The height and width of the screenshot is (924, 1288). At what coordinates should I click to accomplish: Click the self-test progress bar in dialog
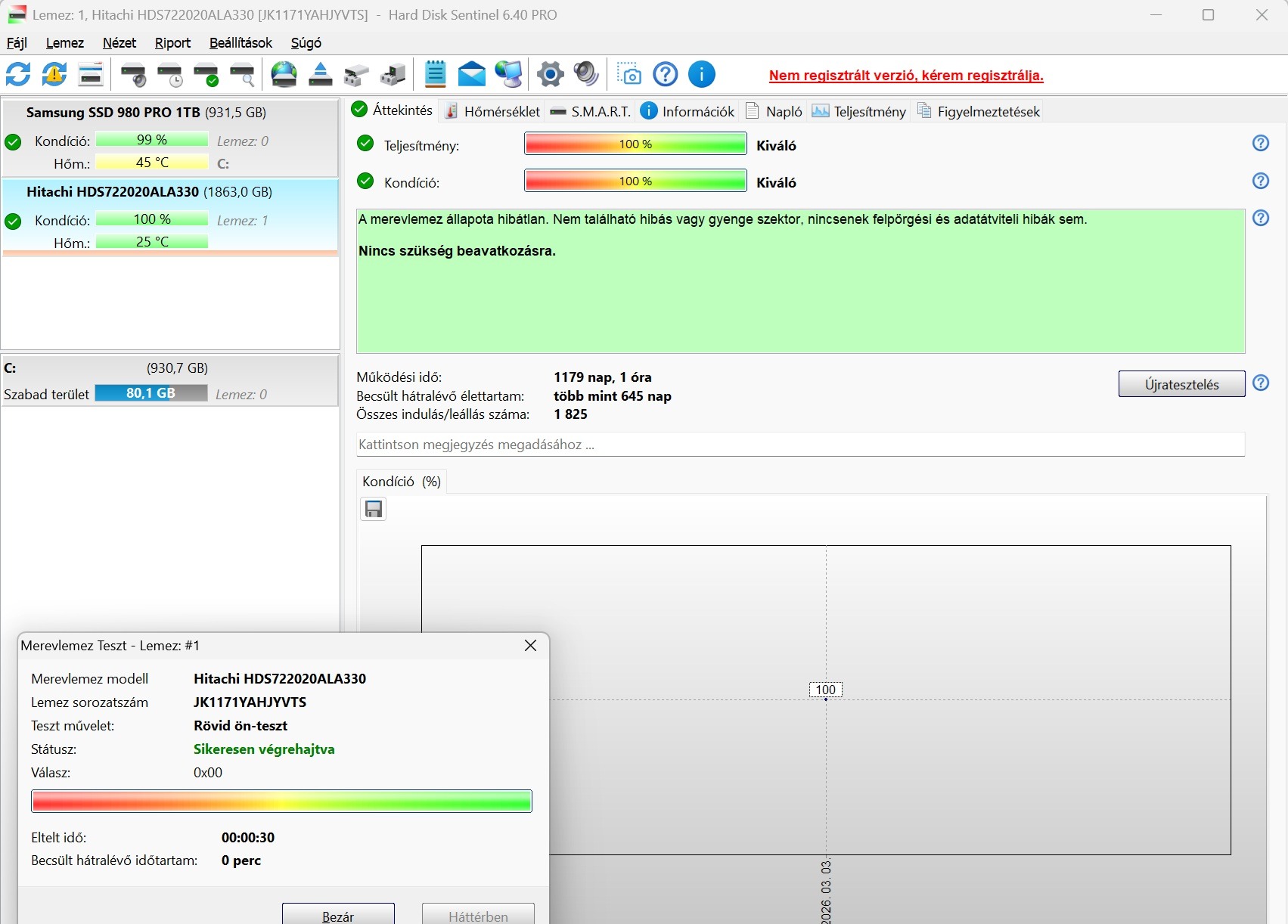point(281,801)
